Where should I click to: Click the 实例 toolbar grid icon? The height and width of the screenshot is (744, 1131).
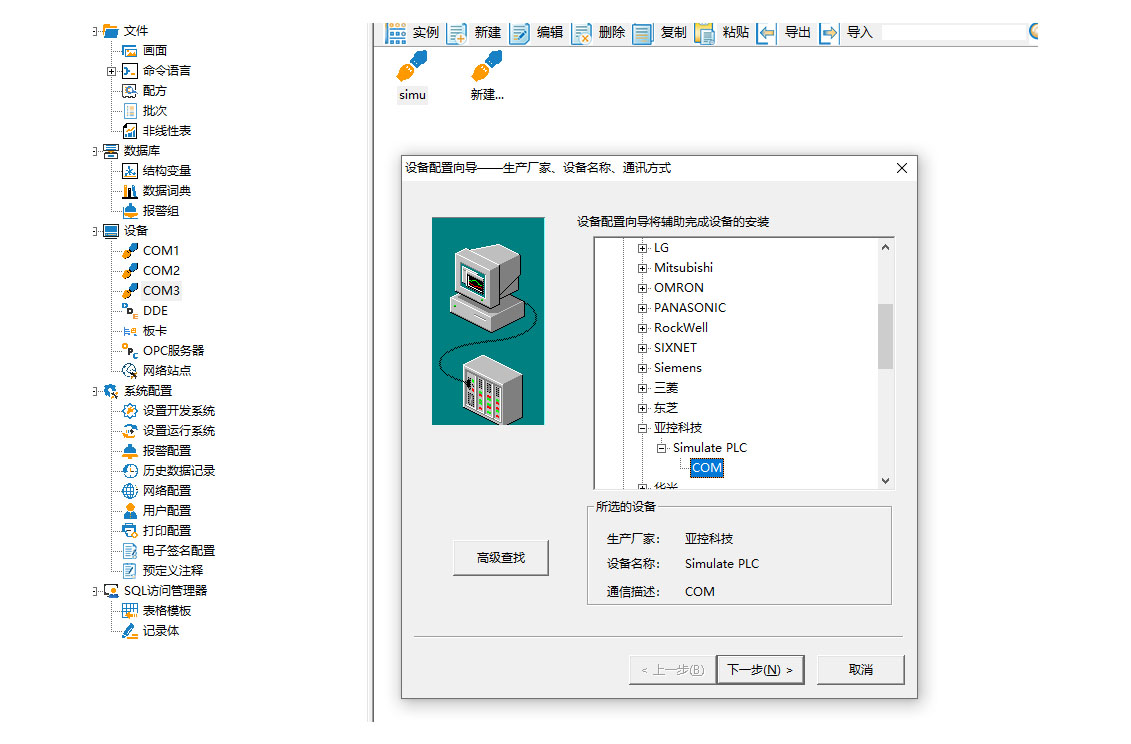coord(396,33)
